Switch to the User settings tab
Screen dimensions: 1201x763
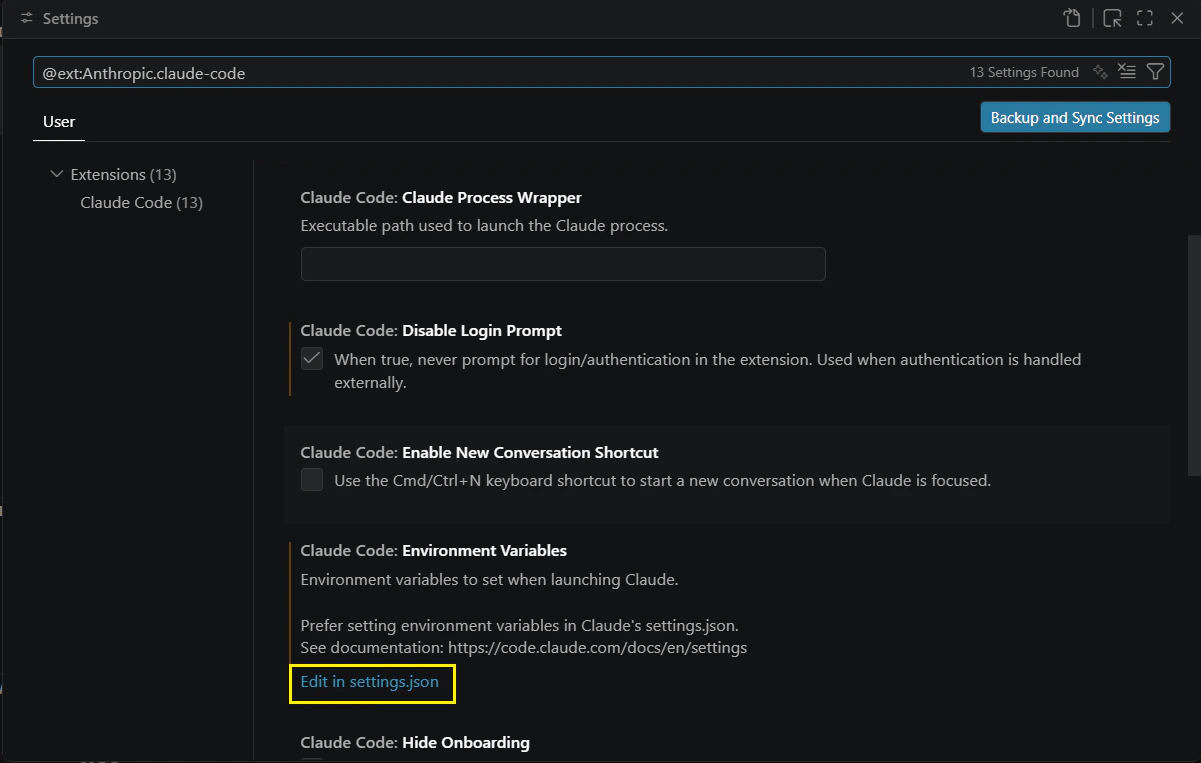click(x=58, y=122)
